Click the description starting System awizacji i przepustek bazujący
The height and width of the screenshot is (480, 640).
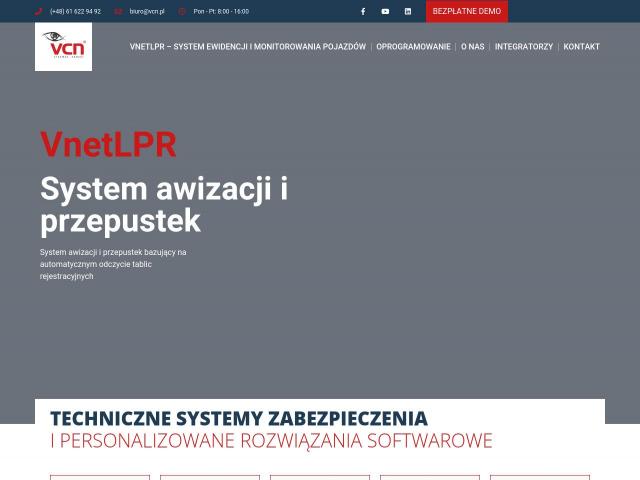point(113,264)
